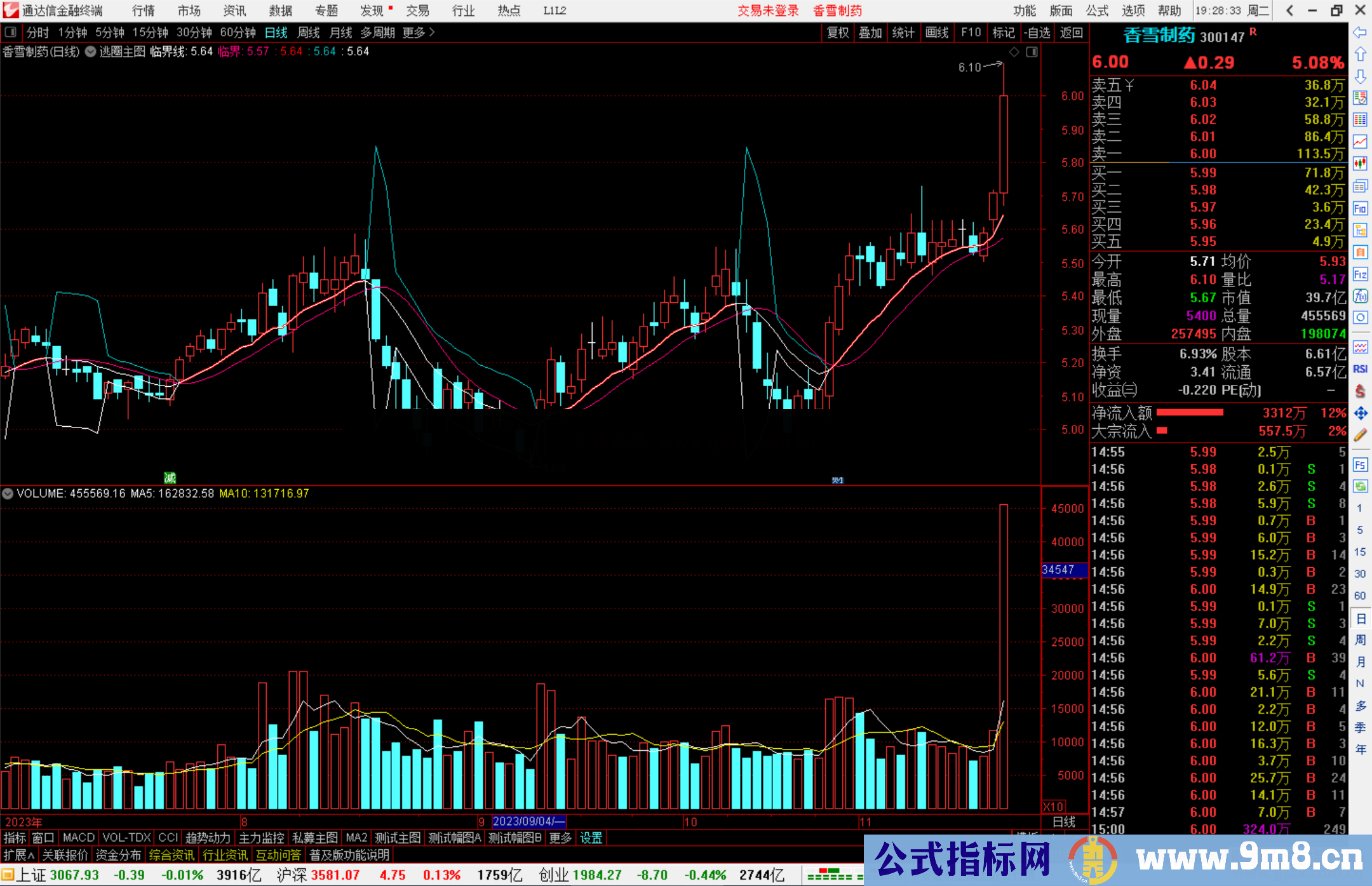Click the back arrow icon in right sidebar
This screenshot has height=886, width=1372.
1360,32
